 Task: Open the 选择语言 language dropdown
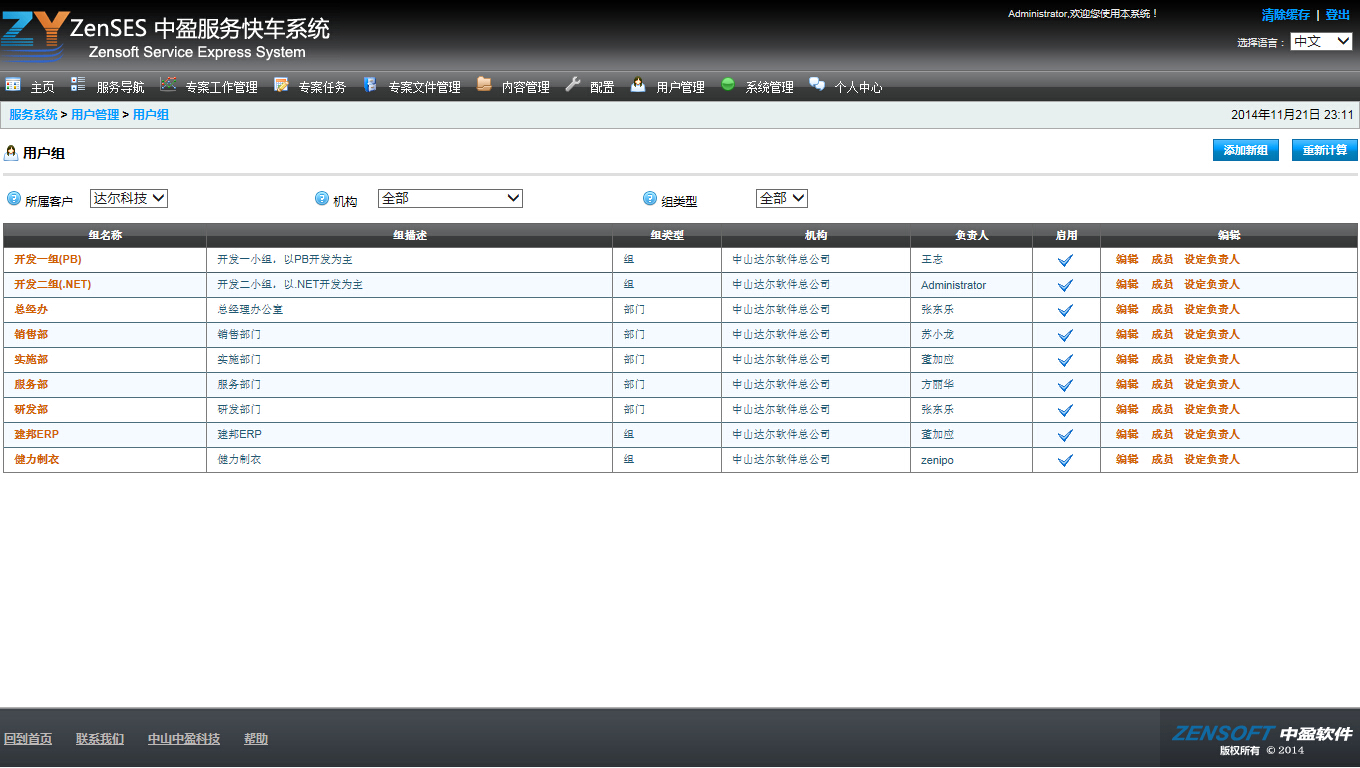(1320, 42)
